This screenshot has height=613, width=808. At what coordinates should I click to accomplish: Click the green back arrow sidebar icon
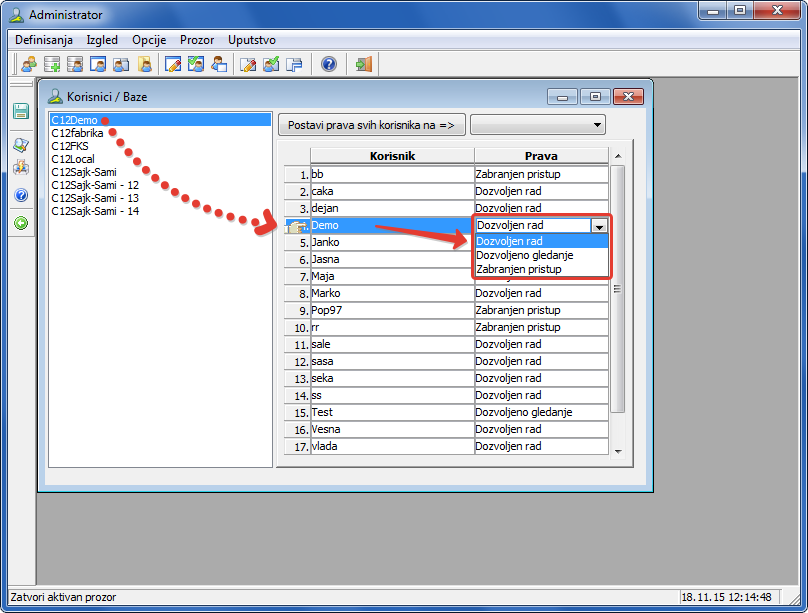pyautogui.click(x=21, y=223)
